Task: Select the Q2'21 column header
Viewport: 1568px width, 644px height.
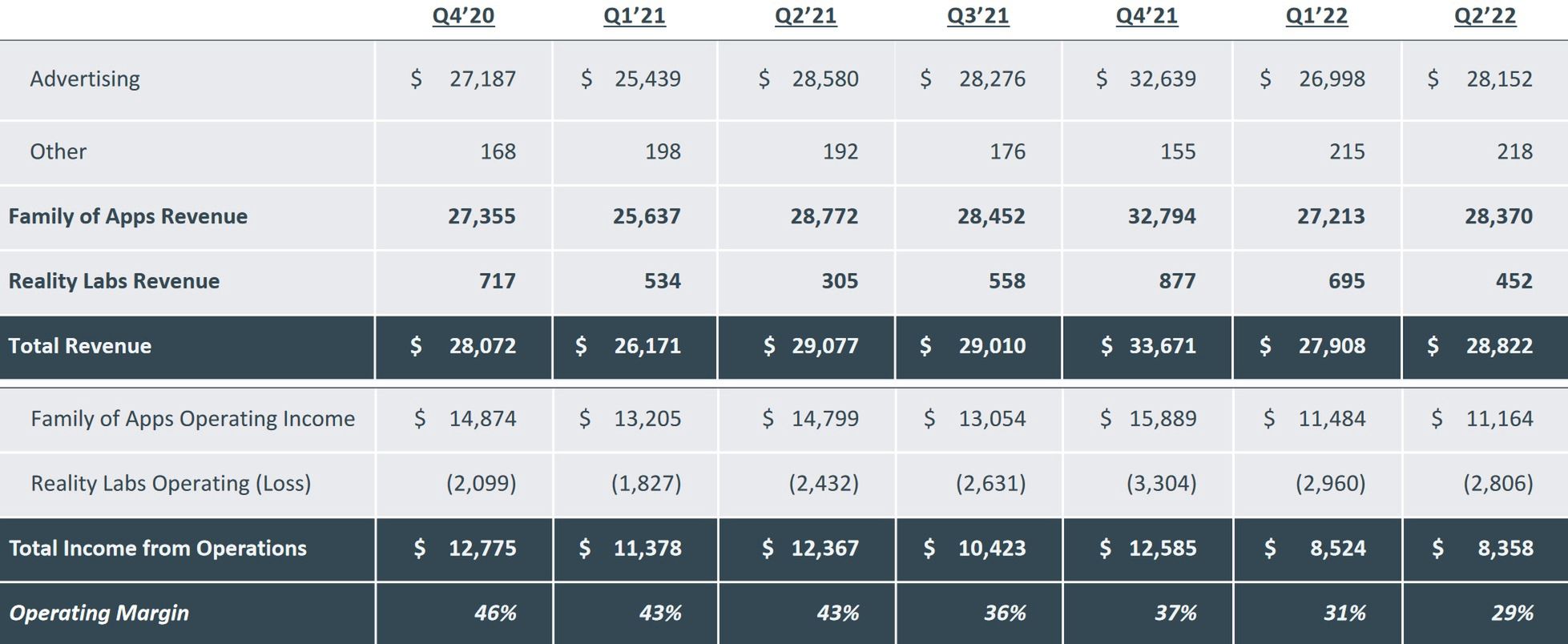Action: point(805,16)
